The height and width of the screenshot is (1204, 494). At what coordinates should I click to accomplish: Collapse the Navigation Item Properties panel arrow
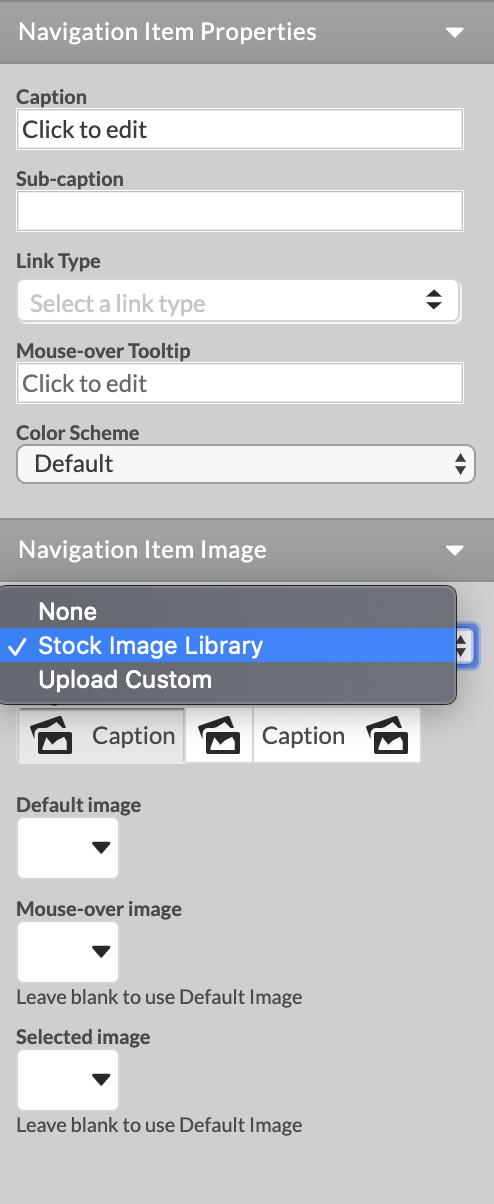pyautogui.click(x=455, y=32)
